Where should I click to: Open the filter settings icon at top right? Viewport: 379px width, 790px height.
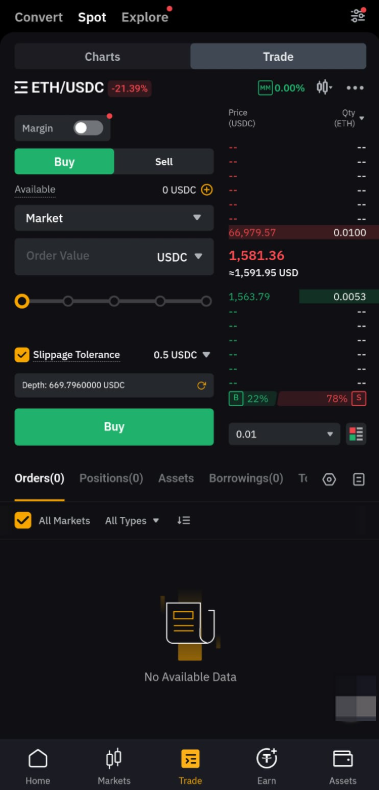358,16
